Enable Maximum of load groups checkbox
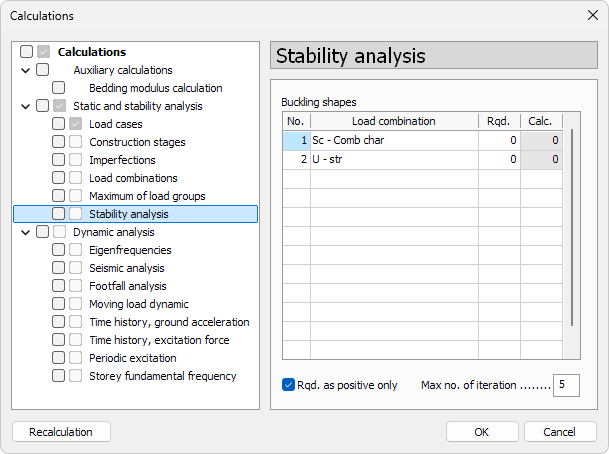Image resolution: width=609 pixels, height=454 pixels. tap(58, 196)
